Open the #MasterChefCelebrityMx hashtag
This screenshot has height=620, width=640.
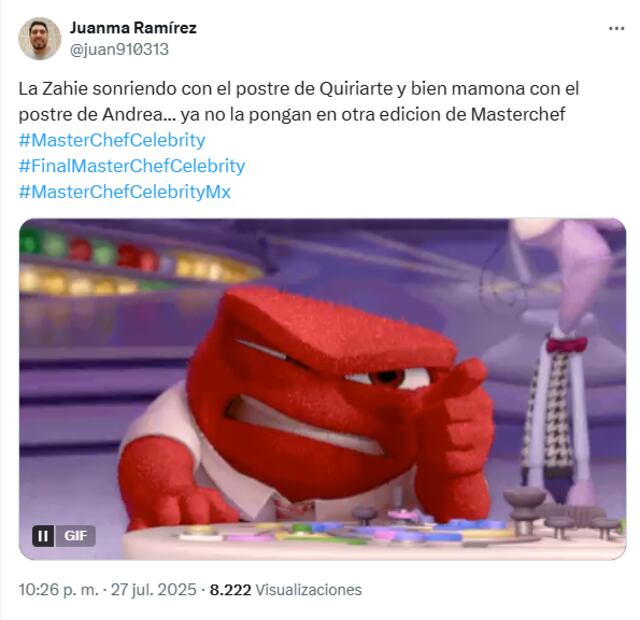tap(125, 191)
